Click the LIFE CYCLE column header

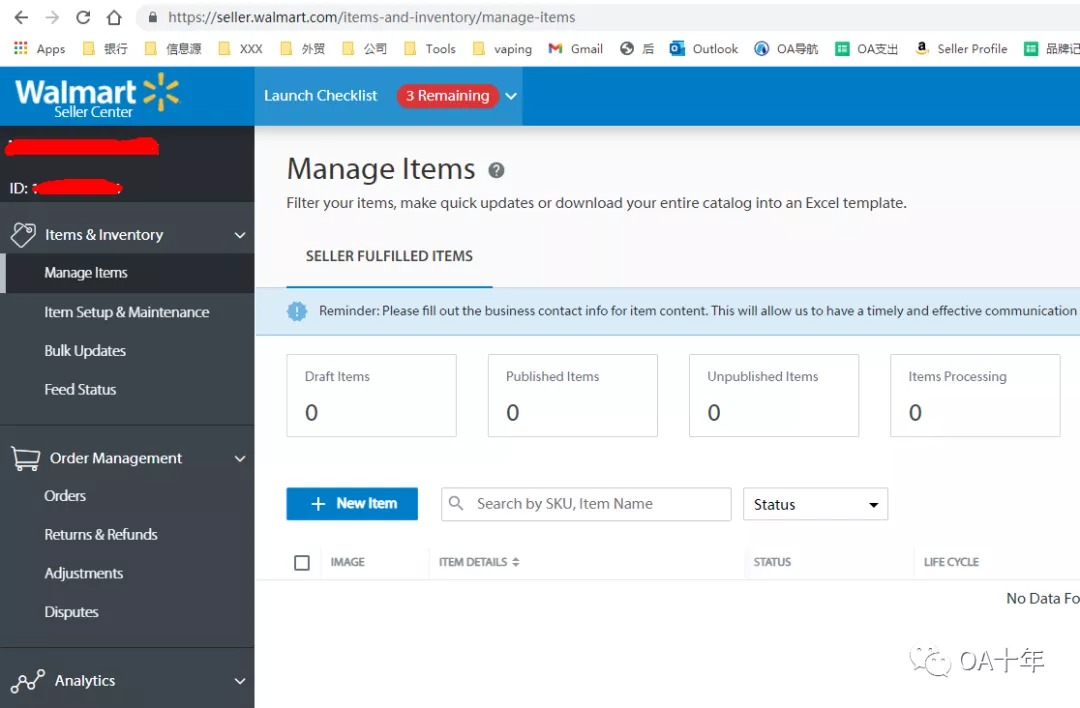(951, 562)
